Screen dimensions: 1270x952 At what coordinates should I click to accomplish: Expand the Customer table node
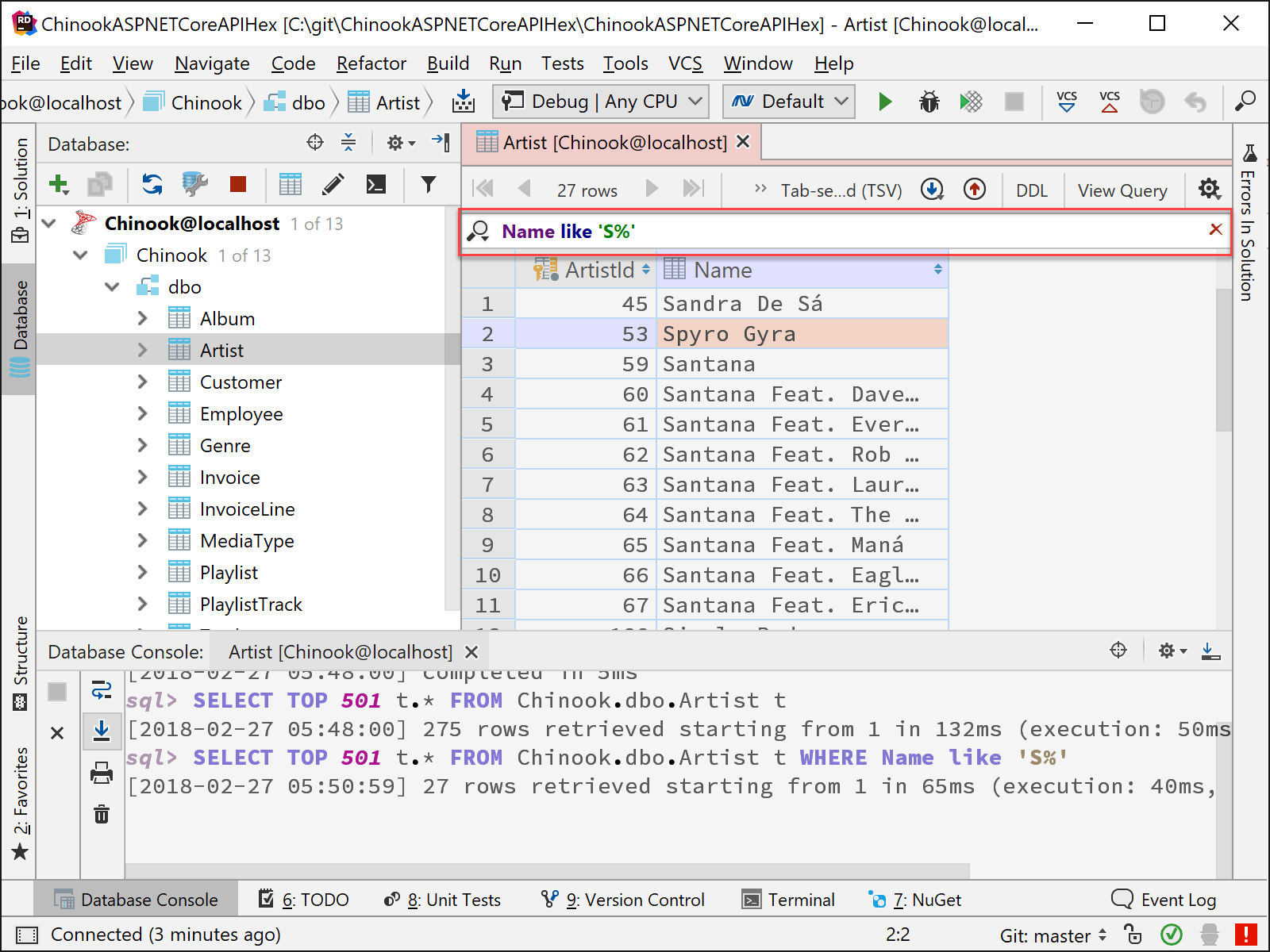142,382
